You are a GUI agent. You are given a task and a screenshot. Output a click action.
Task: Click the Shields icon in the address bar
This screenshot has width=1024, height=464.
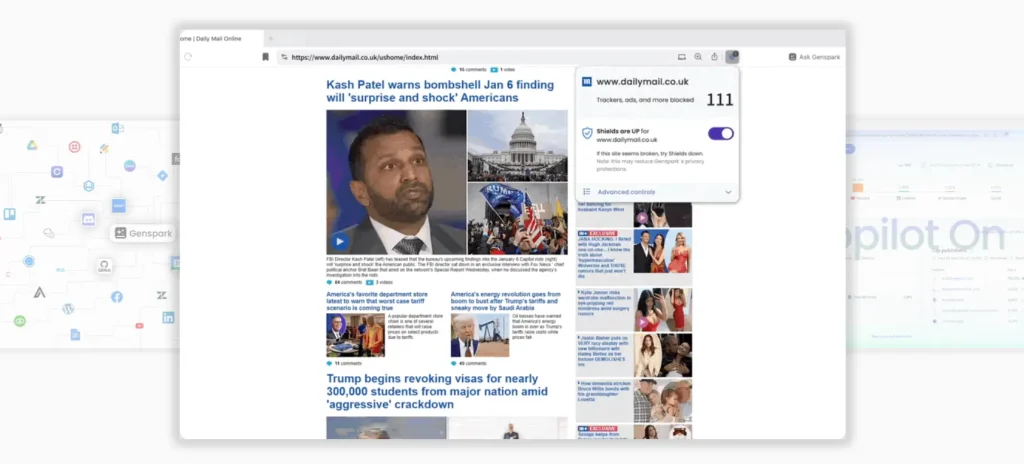pyautogui.click(x=732, y=57)
